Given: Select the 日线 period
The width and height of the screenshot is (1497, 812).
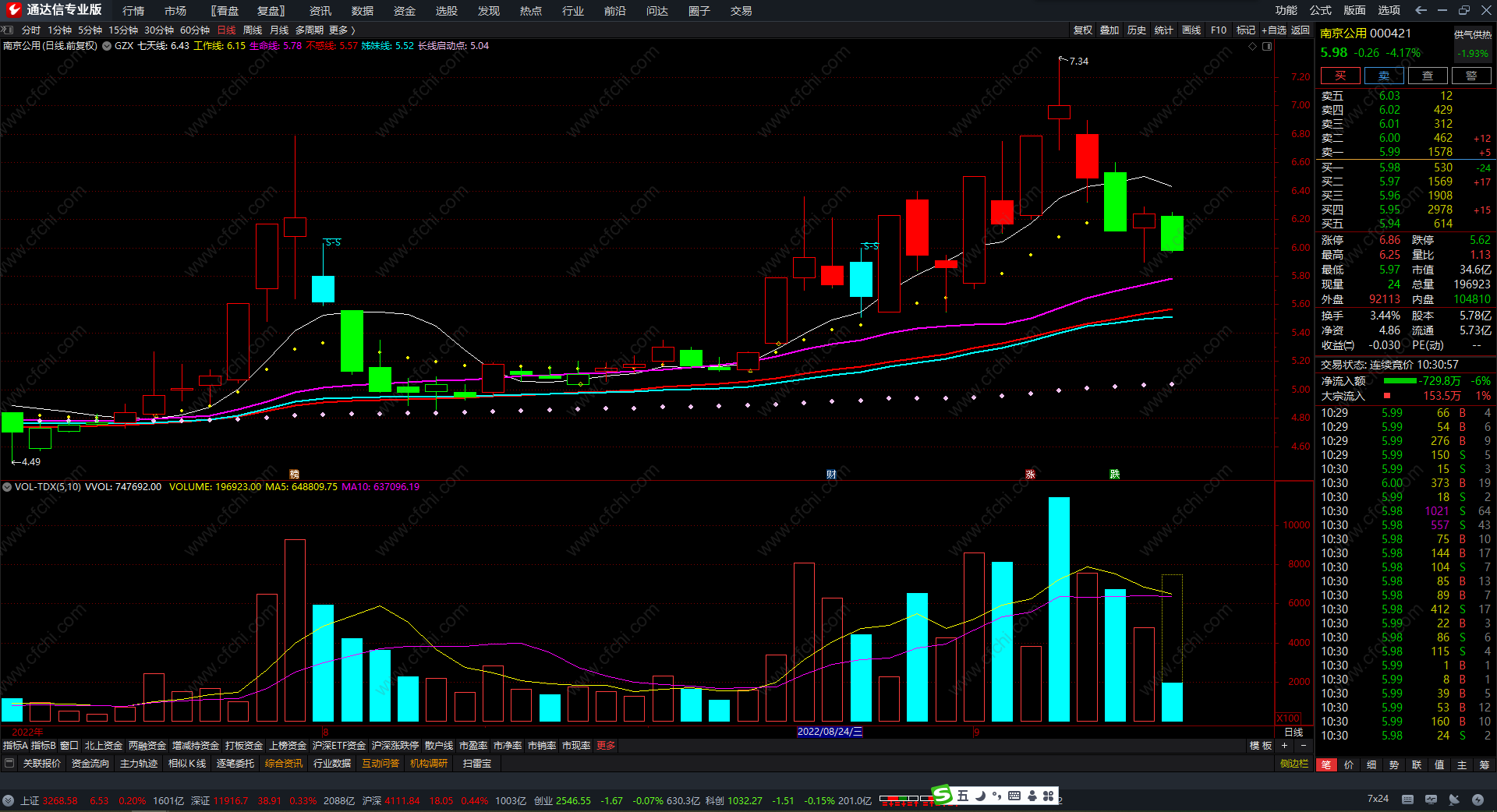Looking at the screenshot, I should [x=226, y=30].
